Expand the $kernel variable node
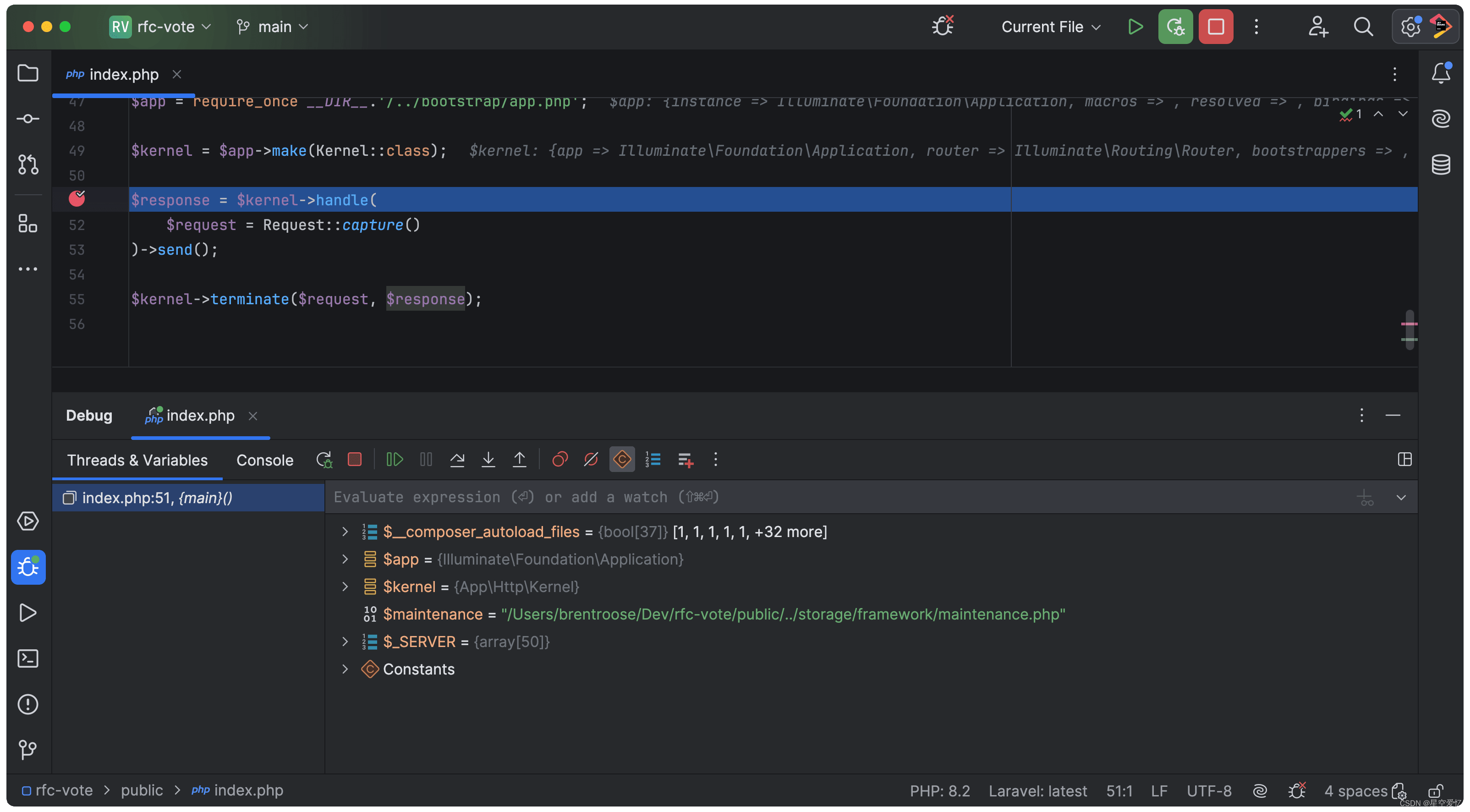The height and width of the screenshot is (812, 1470). [x=345, y=586]
